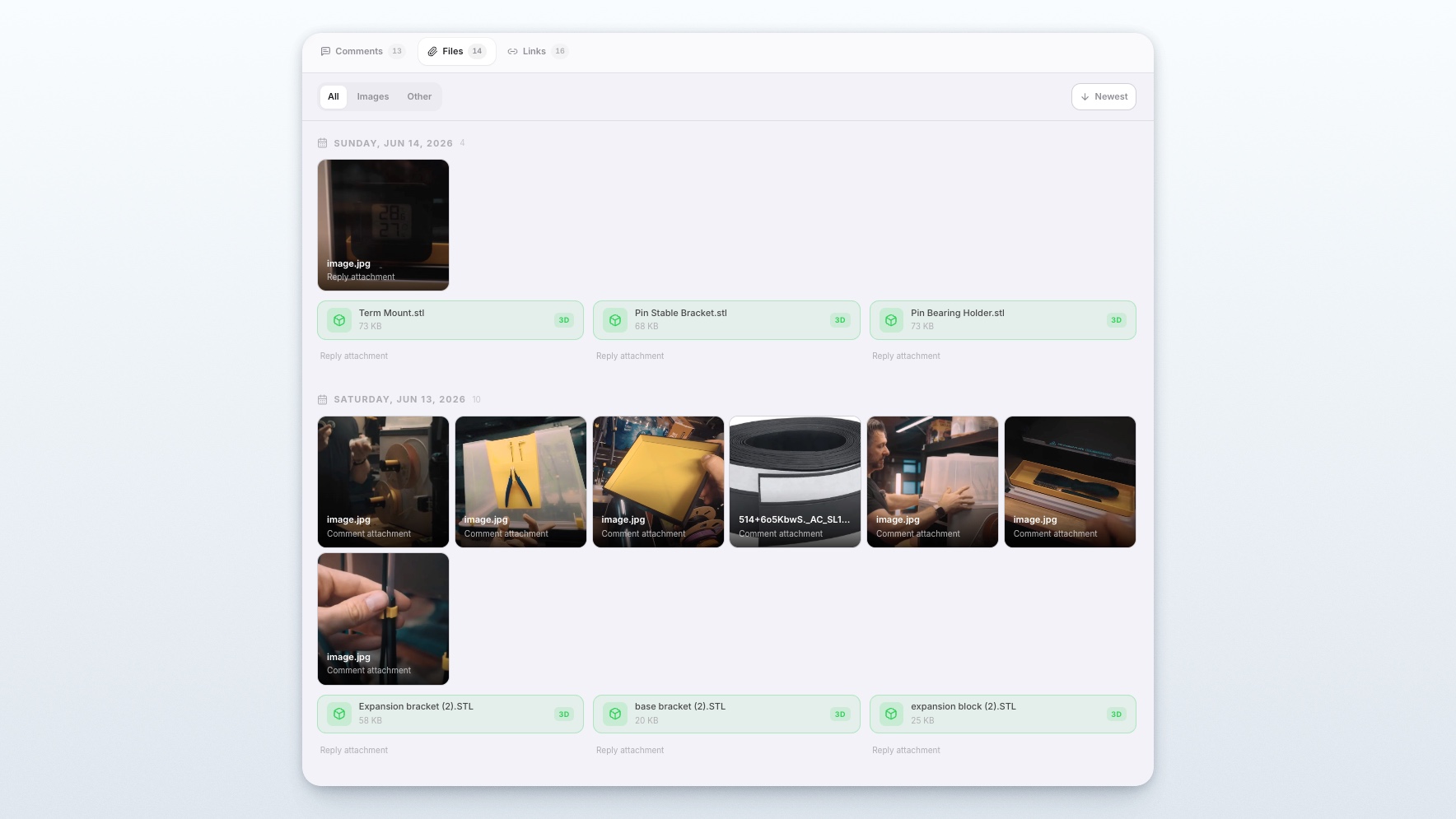
Task: Click the chain link icon in Links tab
Action: (512, 51)
